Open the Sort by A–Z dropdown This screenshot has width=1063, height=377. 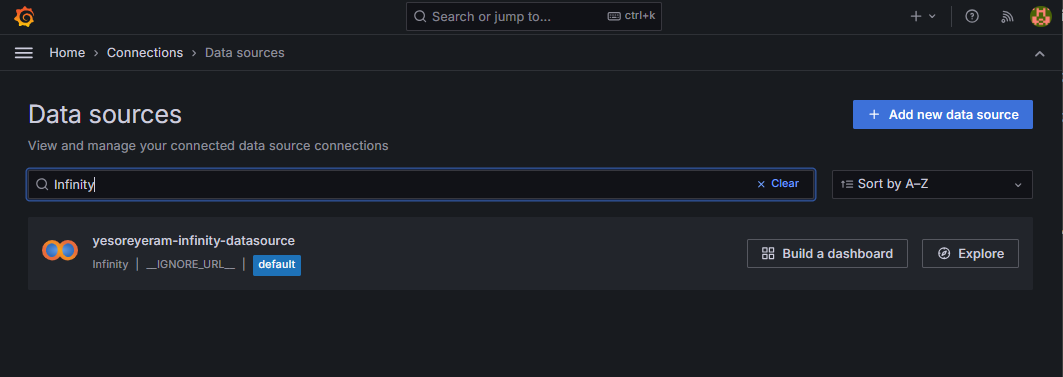point(932,184)
